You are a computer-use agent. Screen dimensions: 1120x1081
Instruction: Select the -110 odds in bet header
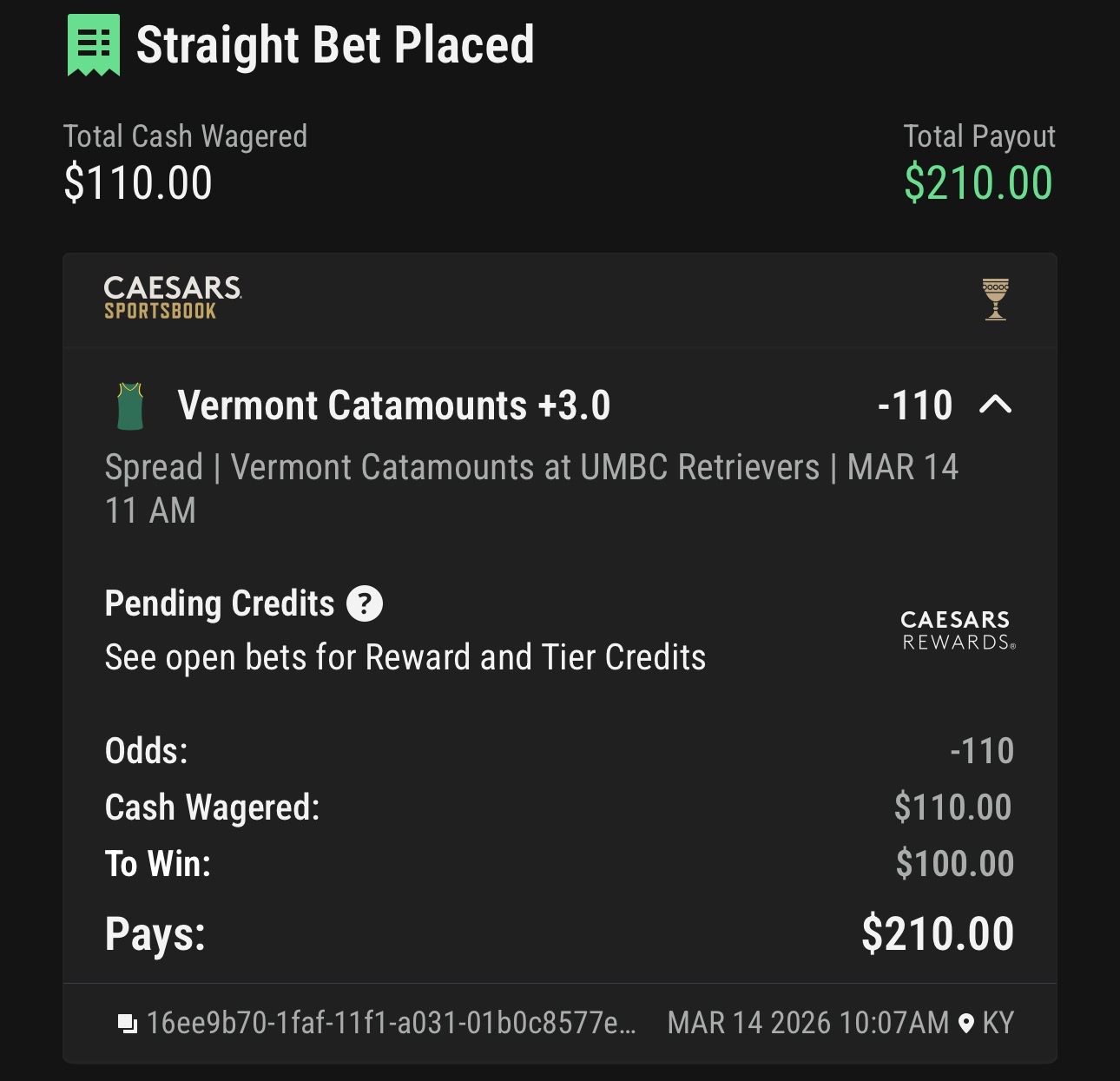pyautogui.click(x=915, y=405)
